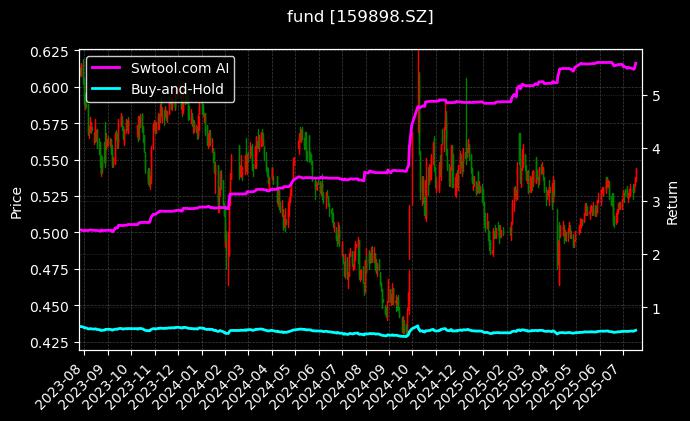Screen dimensions: 690x421
Task: Select the Buy-and-Hold legend label
Action: click(x=176, y=89)
